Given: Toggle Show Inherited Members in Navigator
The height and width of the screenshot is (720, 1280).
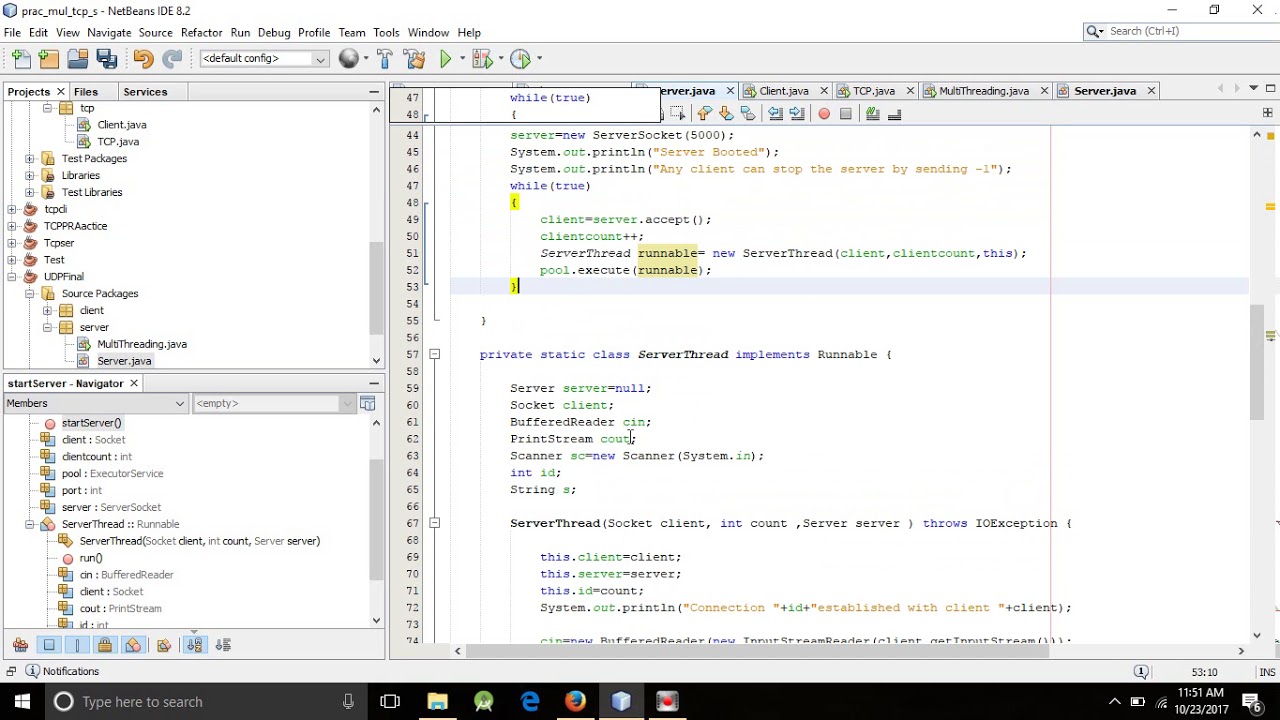Looking at the screenshot, I should [21, 645].
